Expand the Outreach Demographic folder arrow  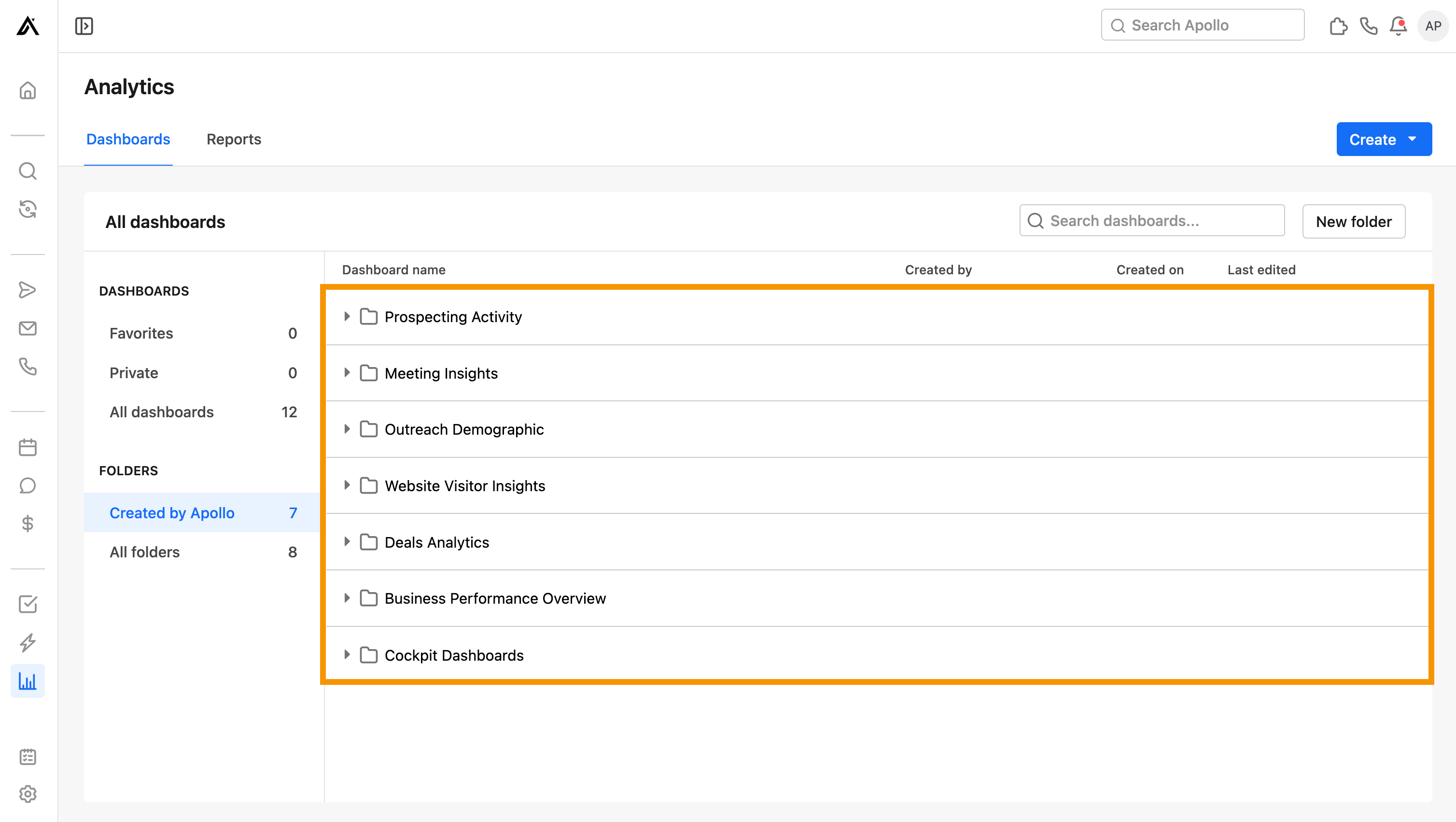[x=347, y=429]
